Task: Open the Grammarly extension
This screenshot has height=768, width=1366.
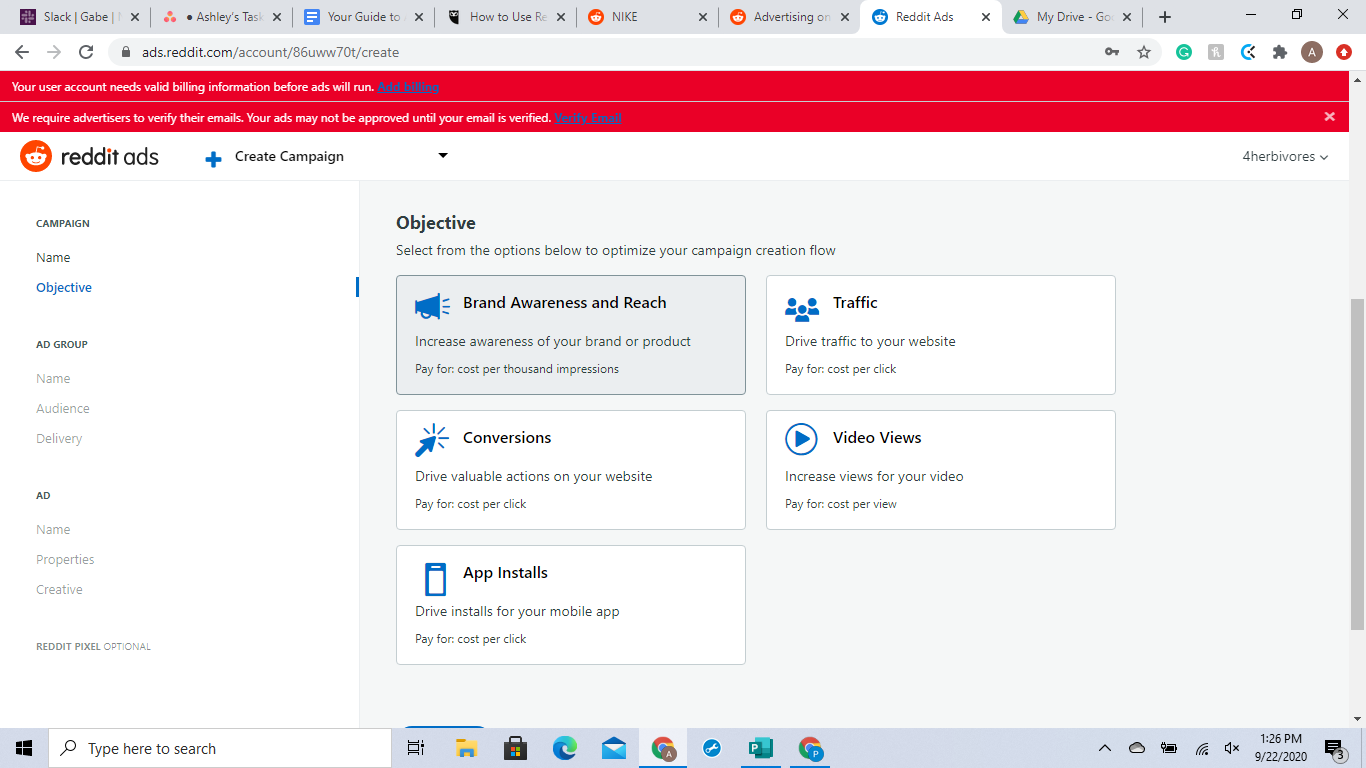Action: click(1184, 52)
